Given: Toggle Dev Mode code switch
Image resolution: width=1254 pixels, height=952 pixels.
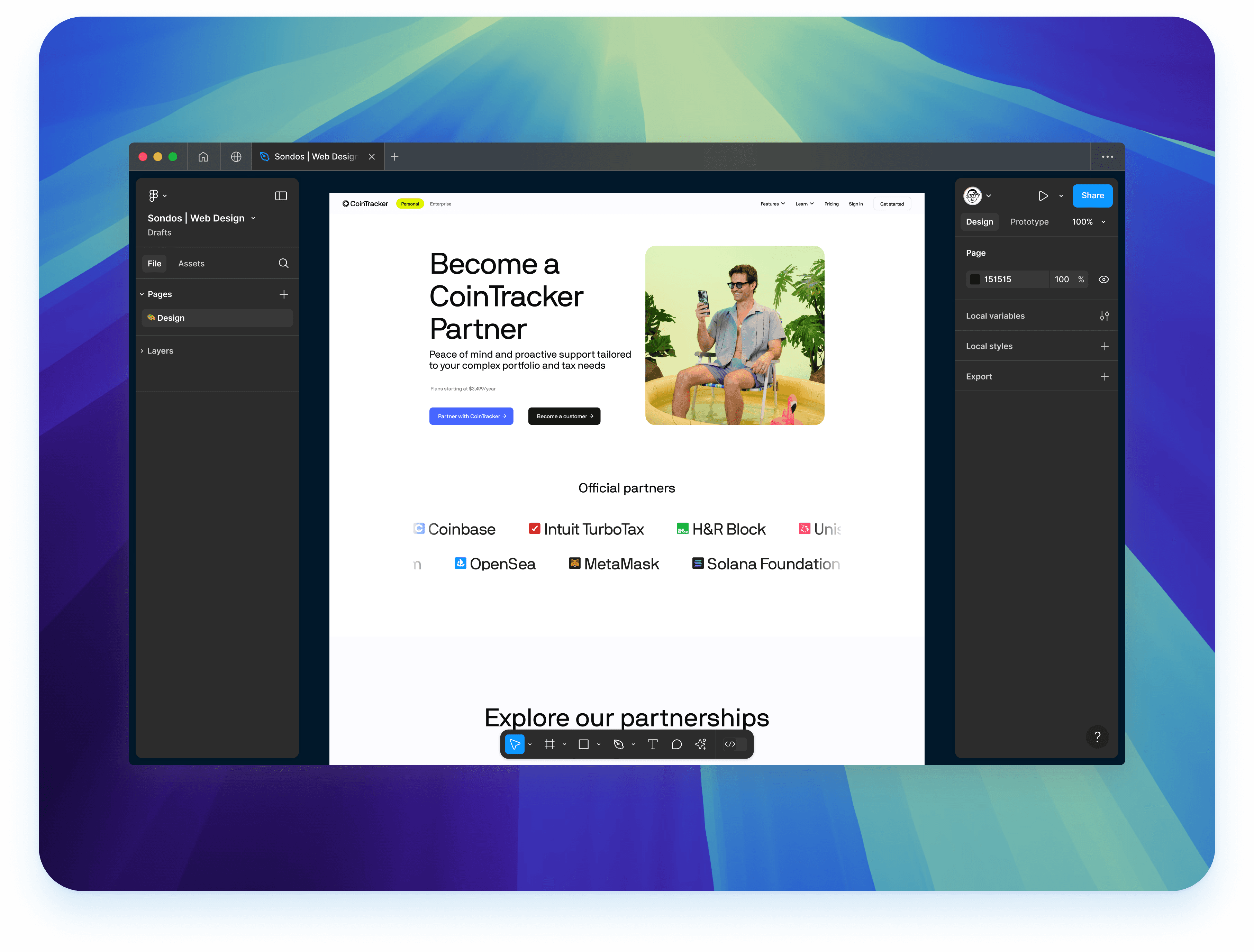Looking at the screenshot, I should 735,744.
